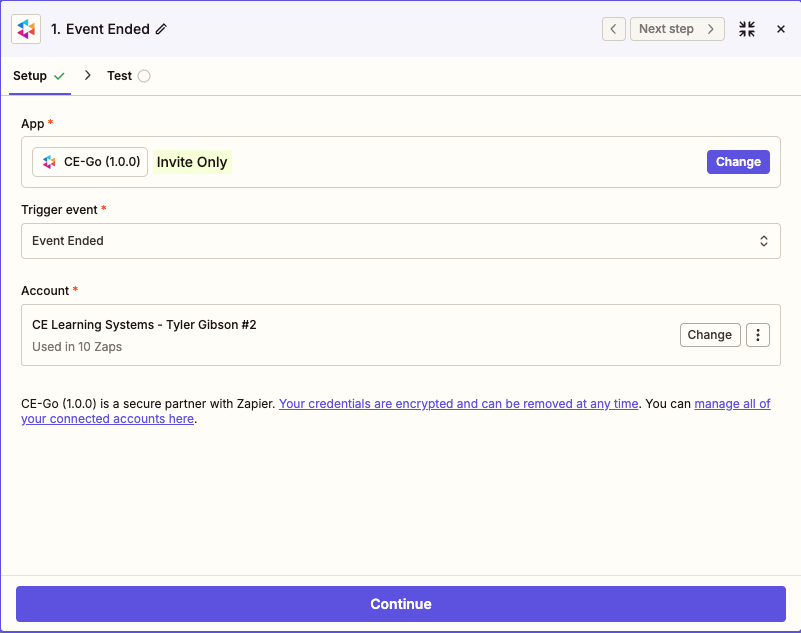The width and height of the screenshot is (801, 633).
Task: Open account options three-dot menu
Action: point(758,335)
